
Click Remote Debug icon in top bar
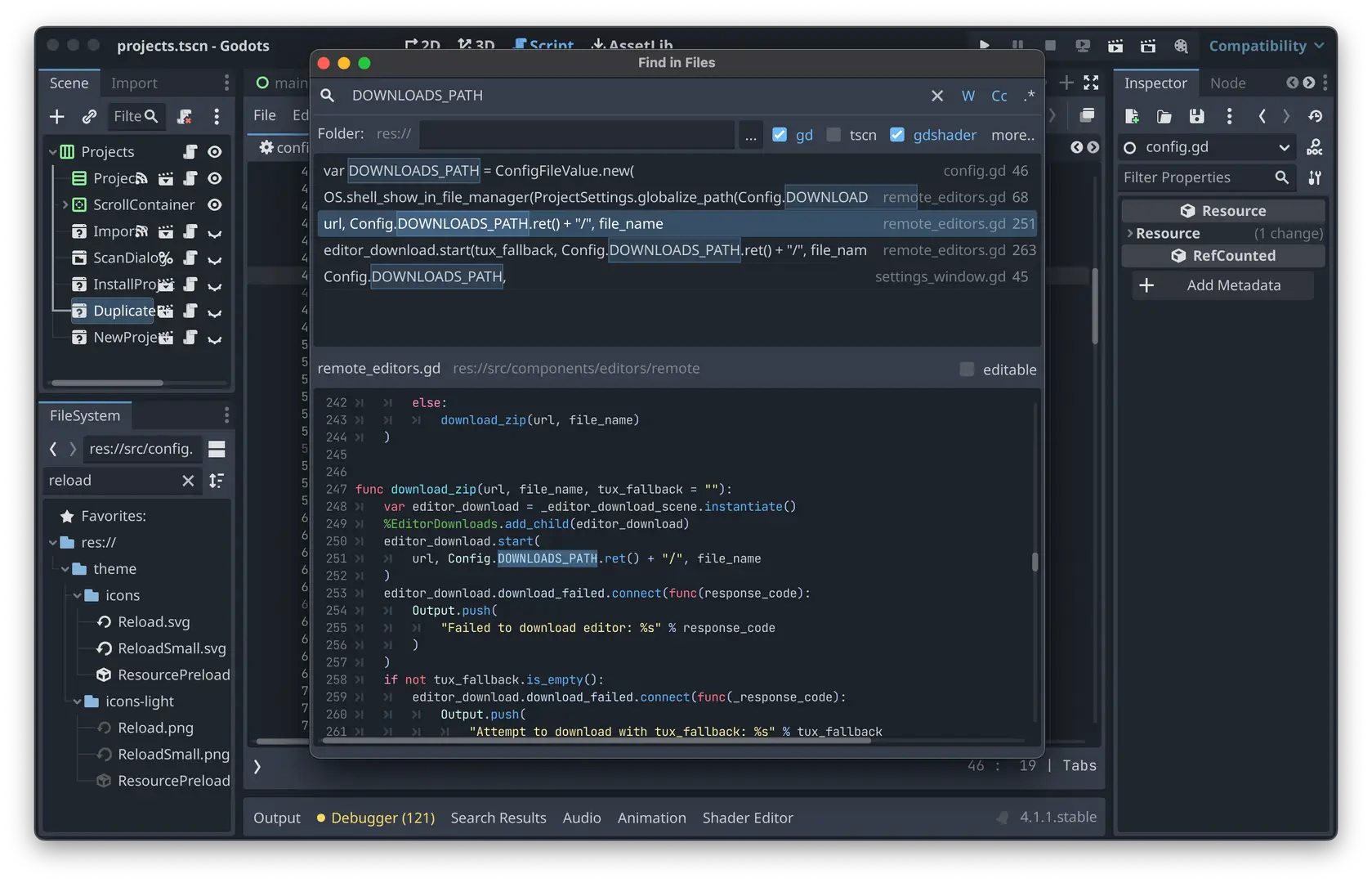(1083, 46)
